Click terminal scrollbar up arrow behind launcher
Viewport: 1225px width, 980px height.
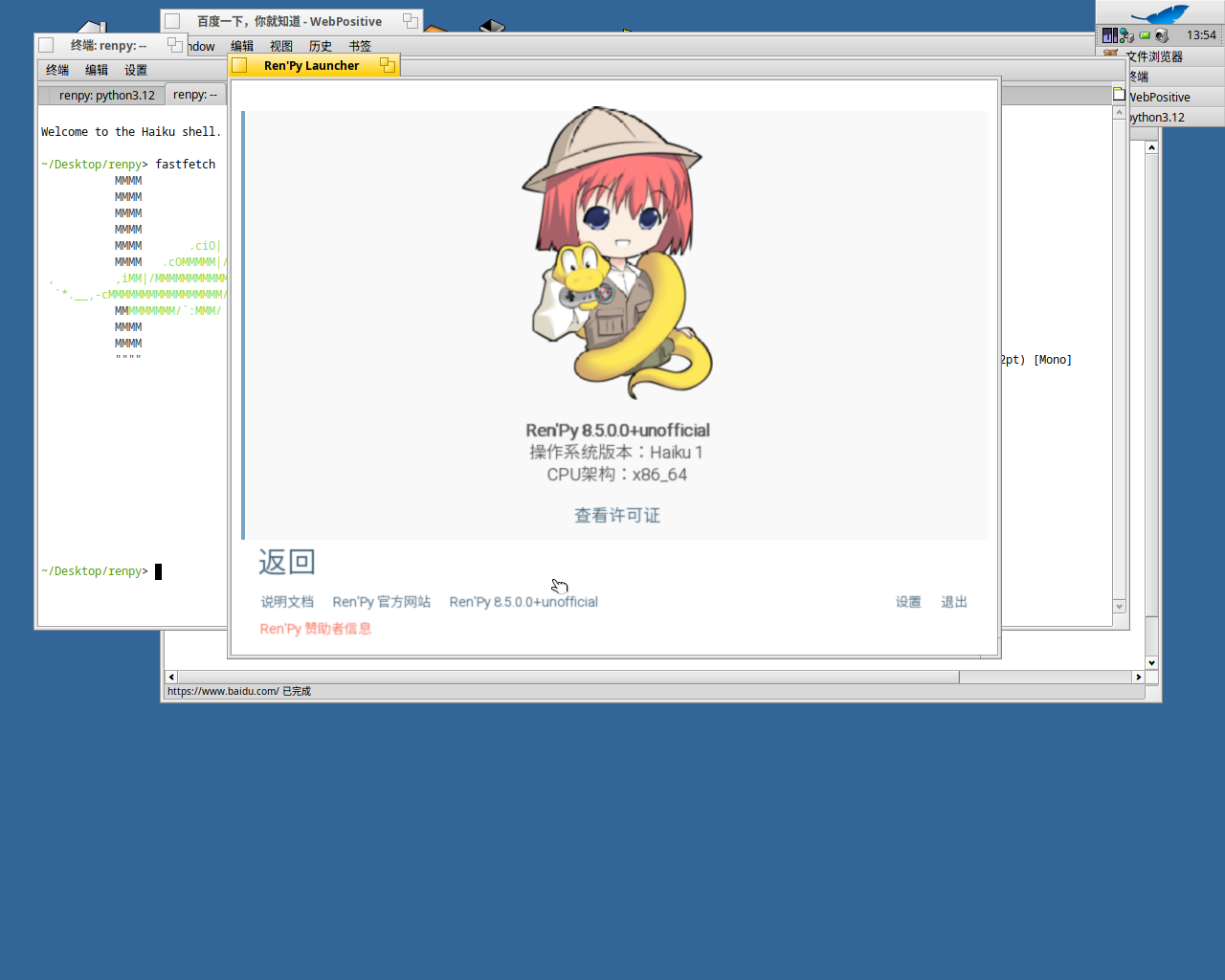point(1119,113)
